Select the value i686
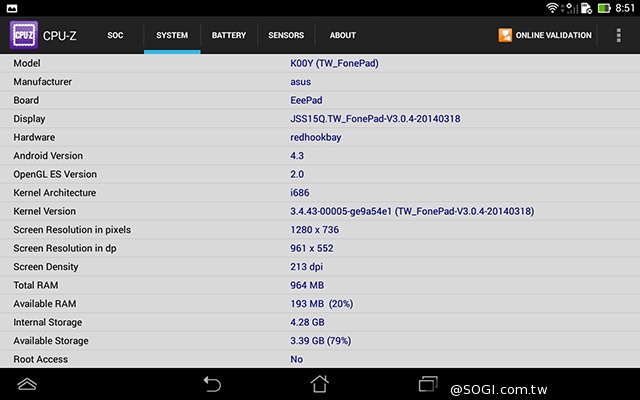The image size is (640, 400). click(x=300, y=193)
